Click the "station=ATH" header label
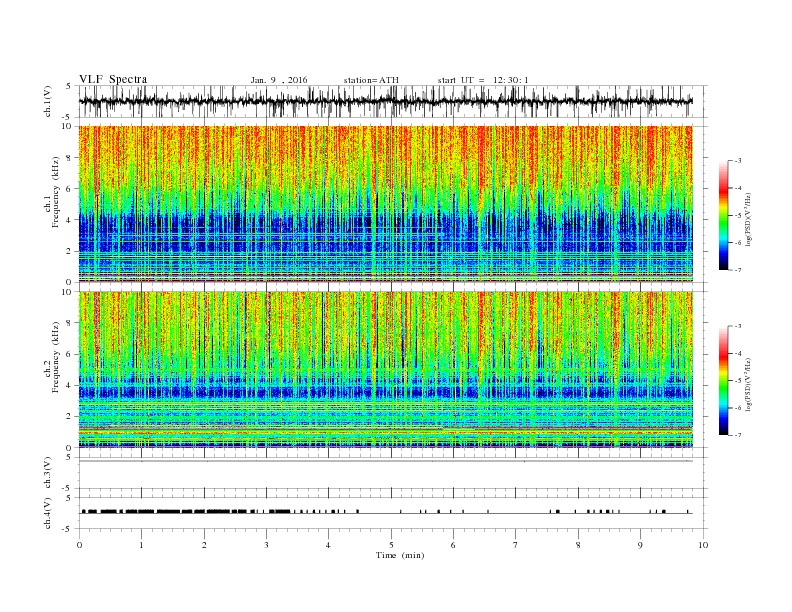This screenshot has width=792, height=612. pyautogui.click(x=371, y=80)
